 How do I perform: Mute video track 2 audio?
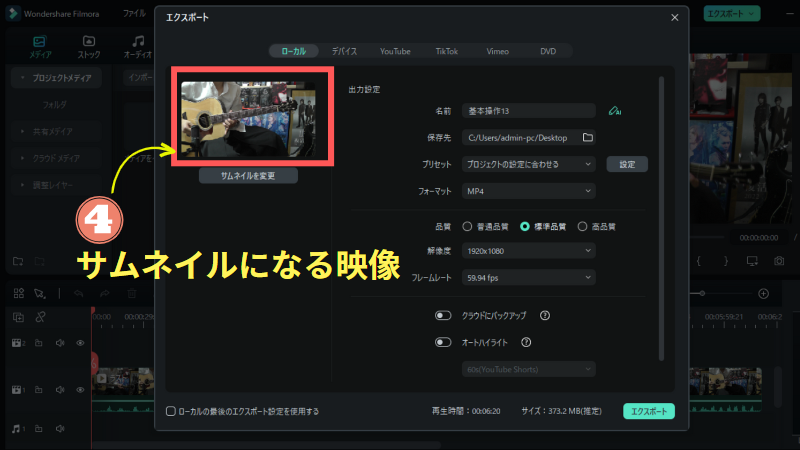[60, 343]
